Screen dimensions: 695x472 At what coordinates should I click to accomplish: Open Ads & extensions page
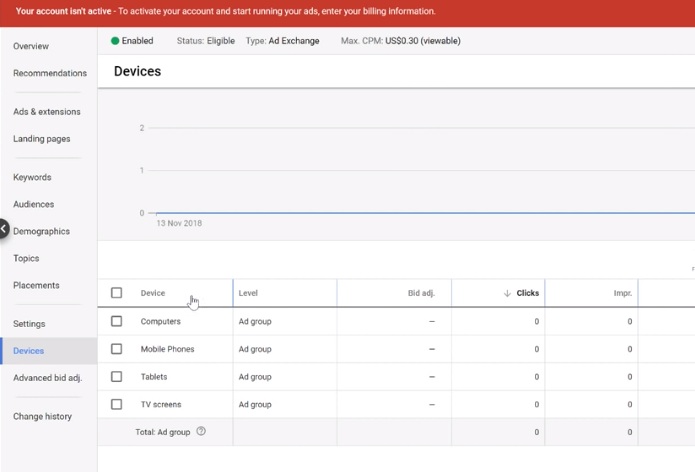[x=47, y=112]
